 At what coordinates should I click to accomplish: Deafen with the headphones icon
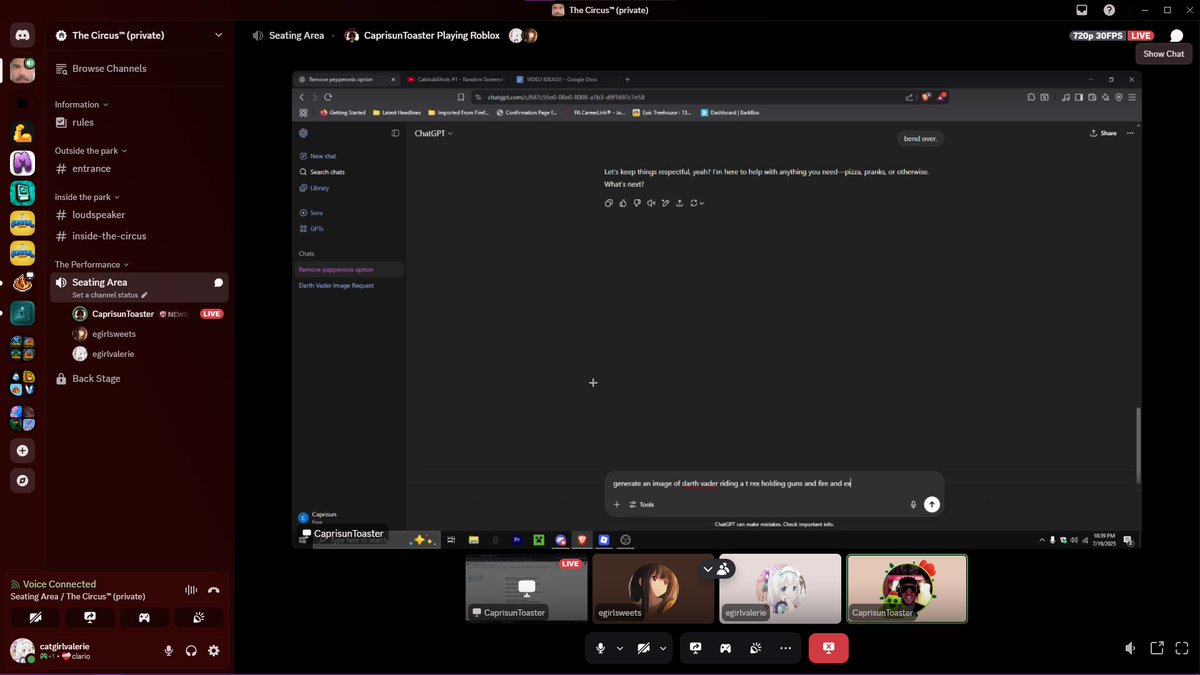[191, 651]
